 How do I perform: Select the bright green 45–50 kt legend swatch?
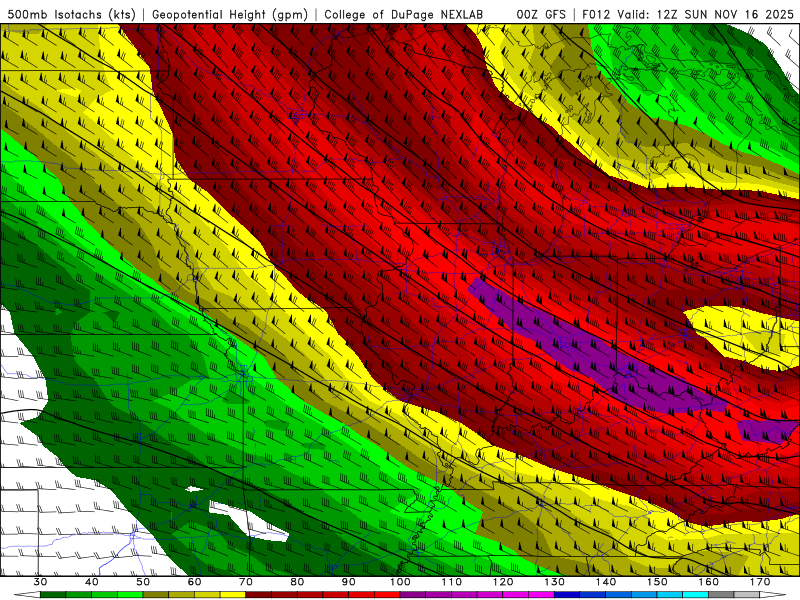pos(130,595)
